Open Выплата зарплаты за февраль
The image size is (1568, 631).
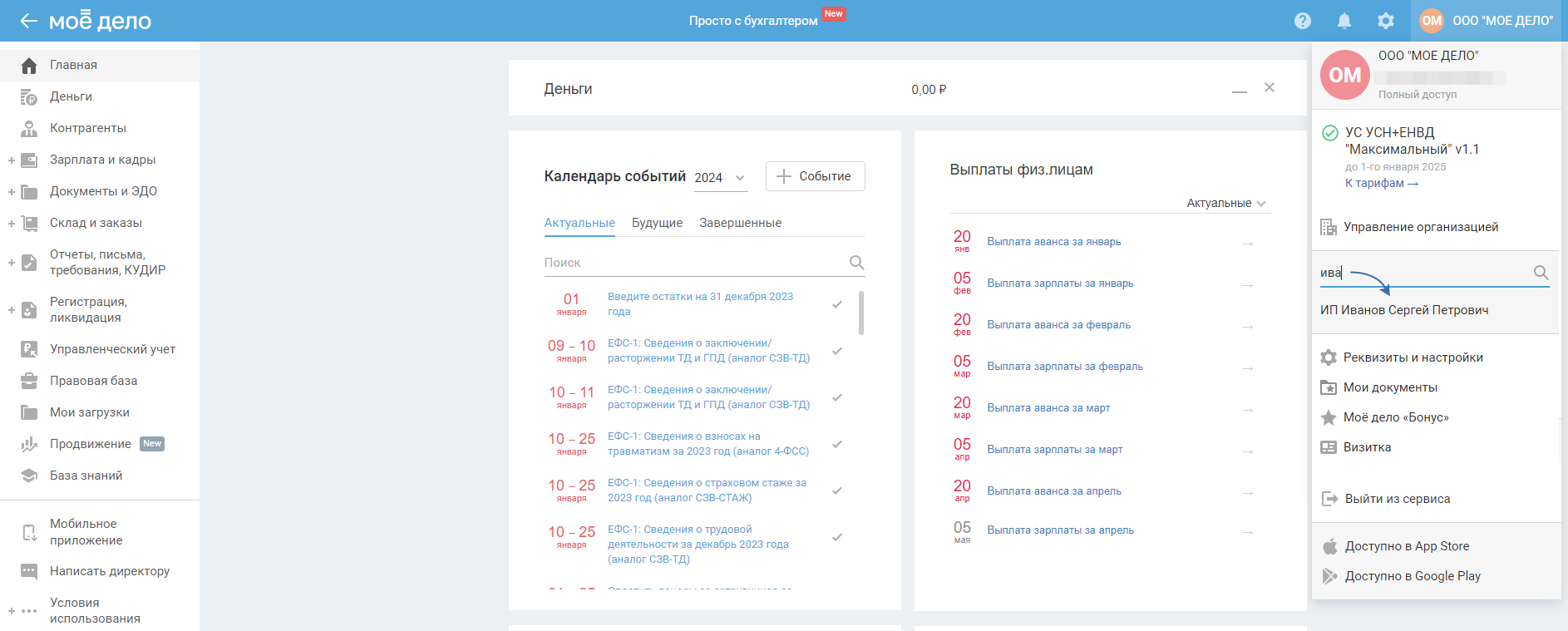pyautogui.click(x=1065, y=367)
